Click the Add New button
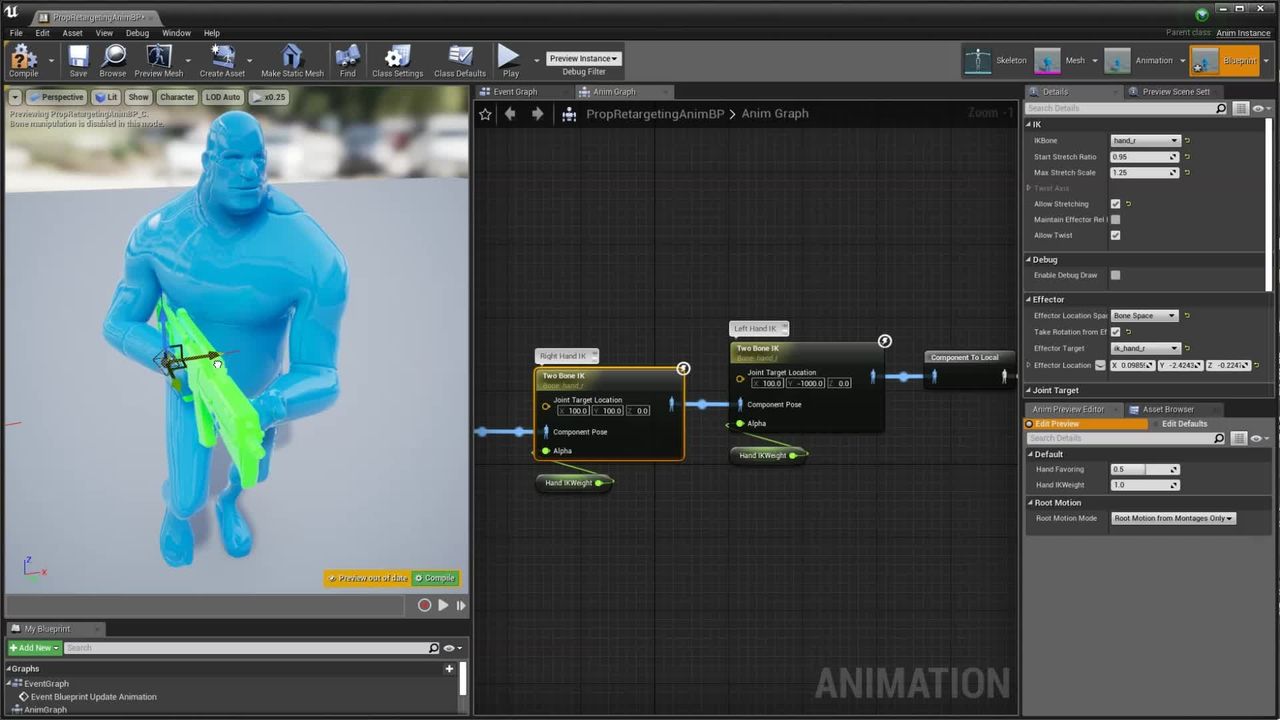 34,648
